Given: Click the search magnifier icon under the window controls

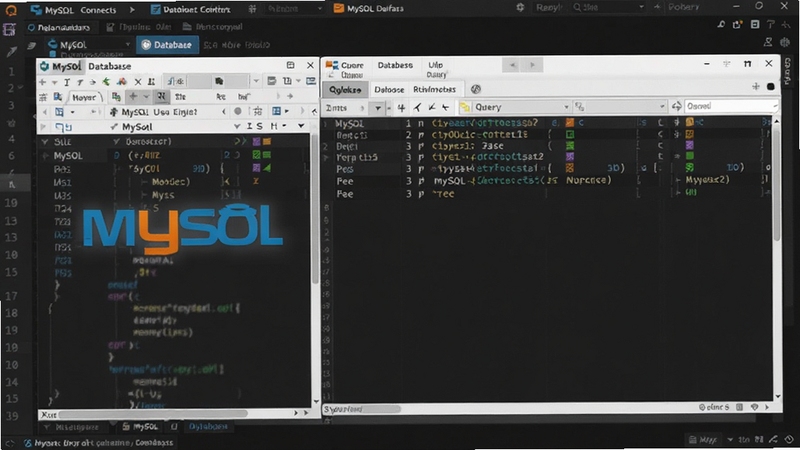Looking at the screenshot, I should click(x=721, y=24).
